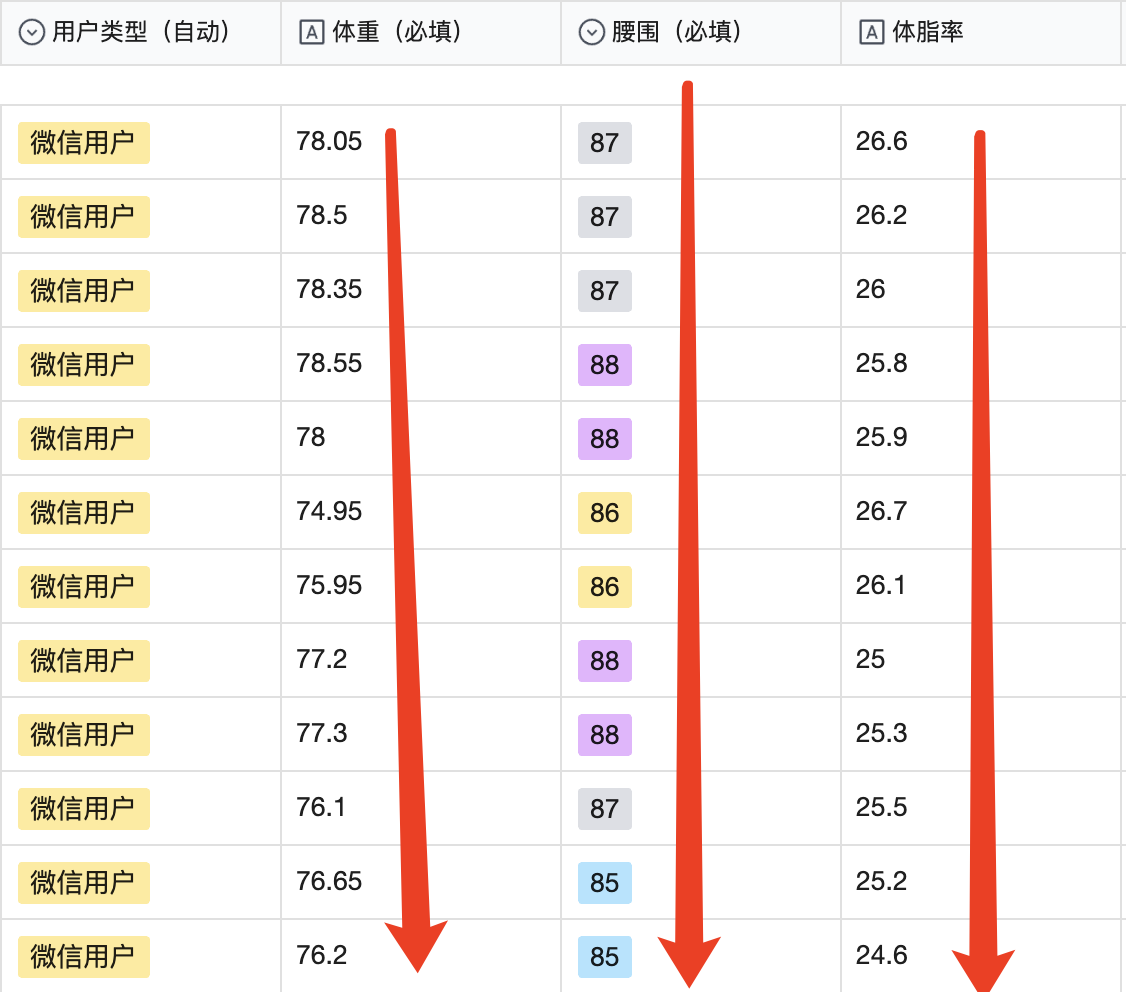1126x992 pixels.
Task: Select the 体脂率 column header text
Action: coord(927,33)
